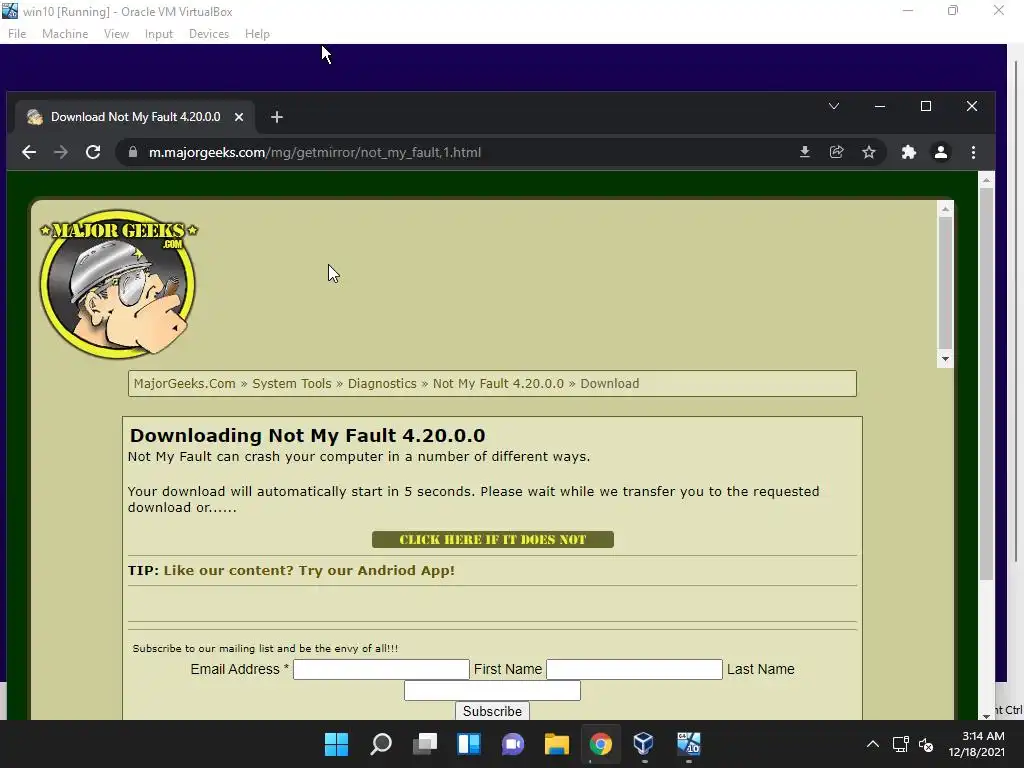This screenshot has width=1024, height=768.
Task: Open the VirtualBox File menu
Action: coord(17,34)
